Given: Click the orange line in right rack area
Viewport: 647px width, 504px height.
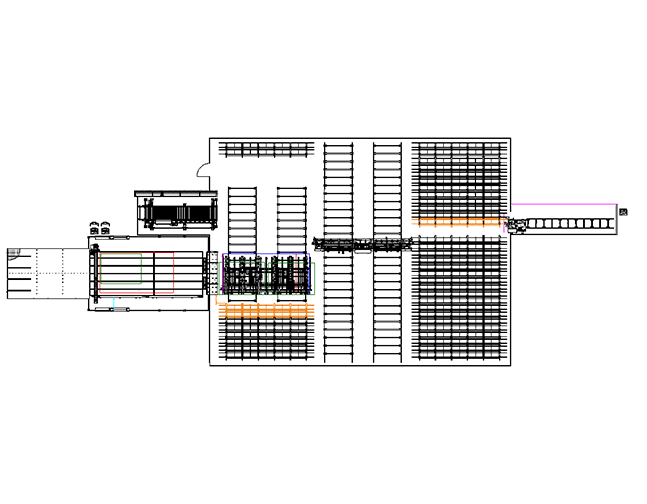Looking at the screenshot, I should pos(460,218).
